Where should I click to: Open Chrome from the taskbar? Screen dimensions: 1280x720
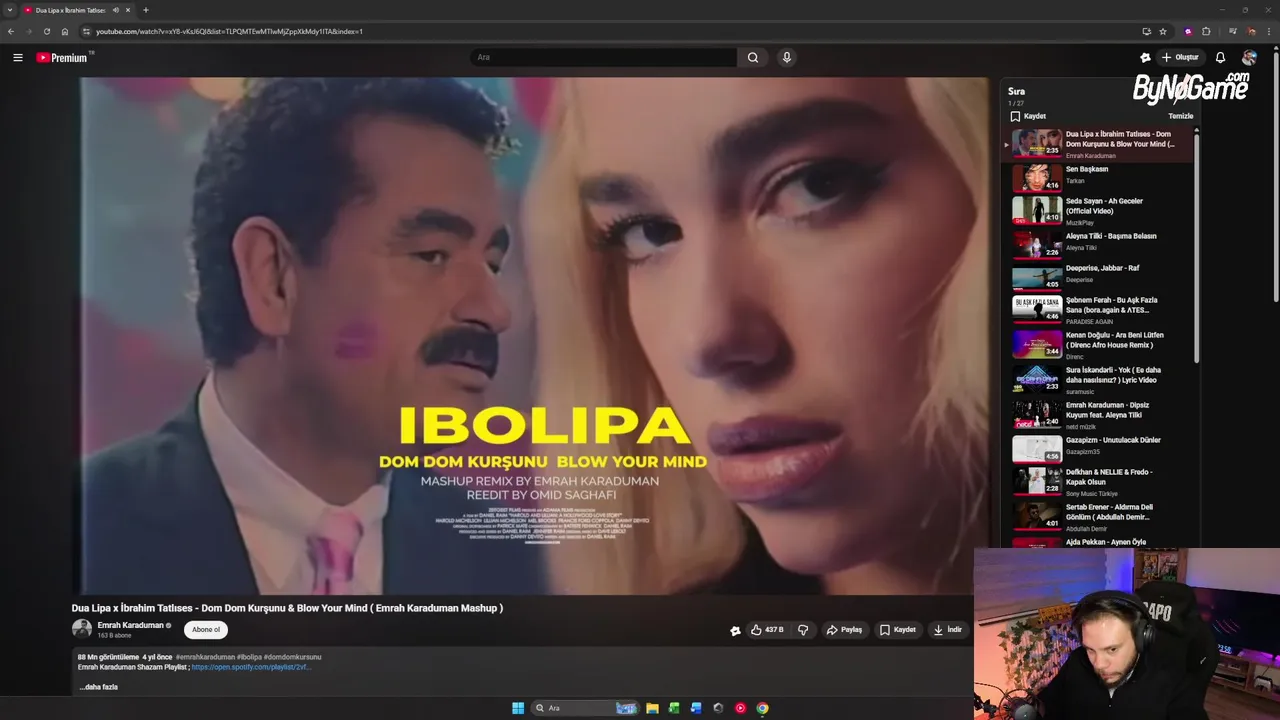tap(762, 708)
